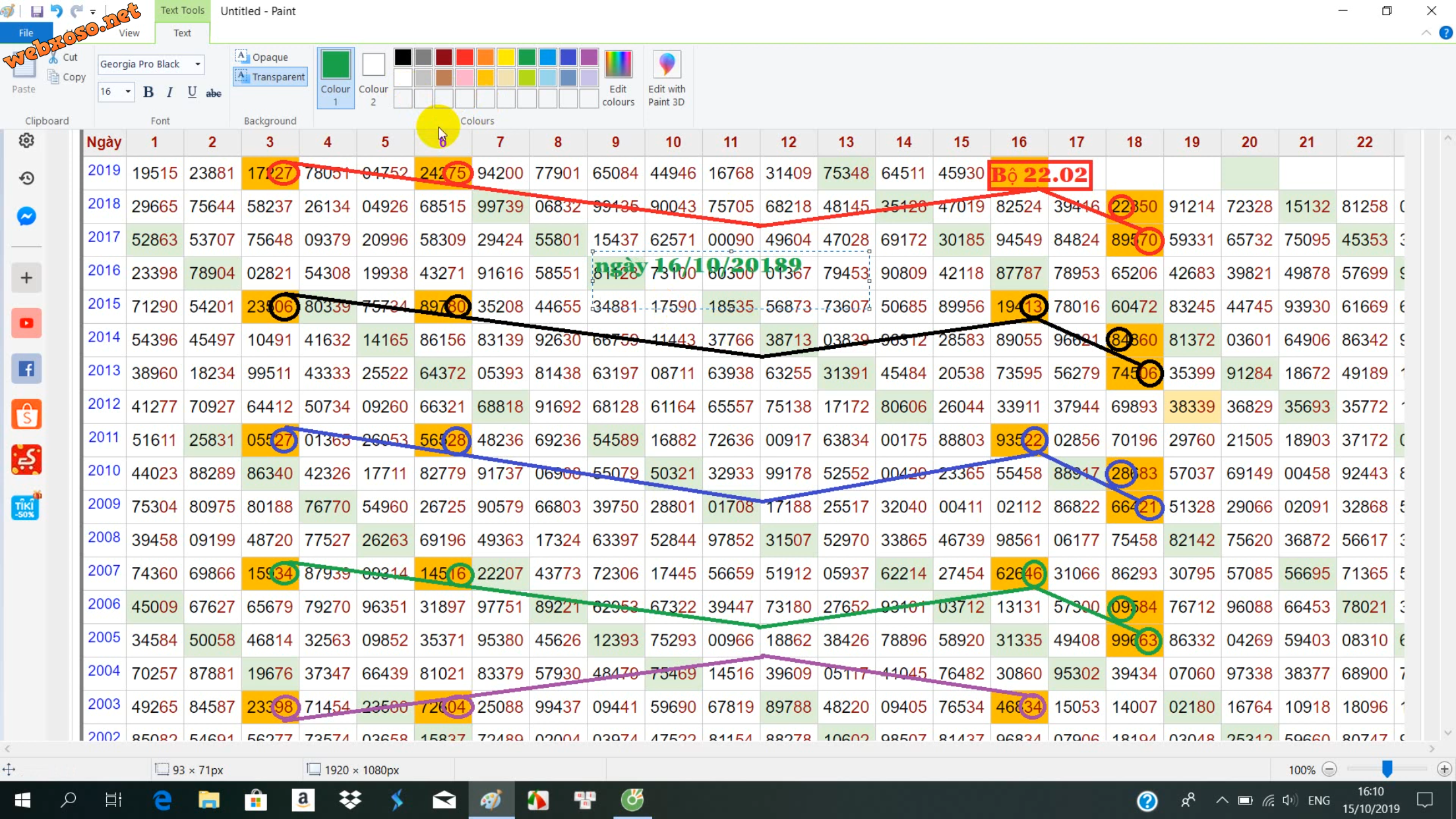
Task: Click the 'ngày 16/10/20189' text box
Action: pyautogui.click(x=731, y=280)
